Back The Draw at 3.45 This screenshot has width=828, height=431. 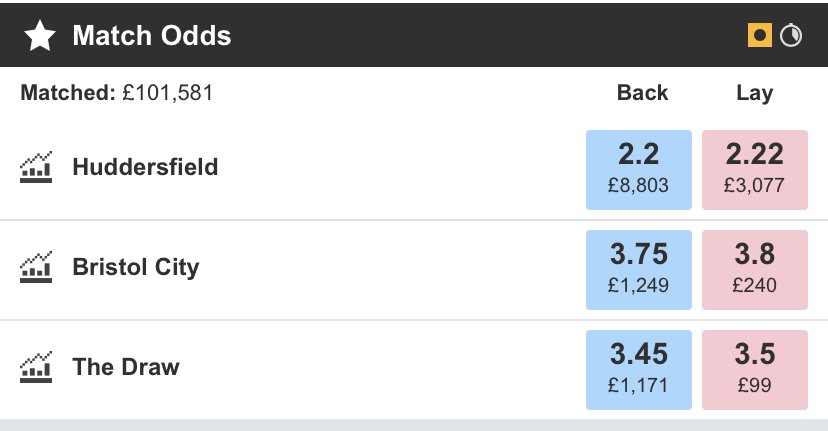[x=639, y=370]
